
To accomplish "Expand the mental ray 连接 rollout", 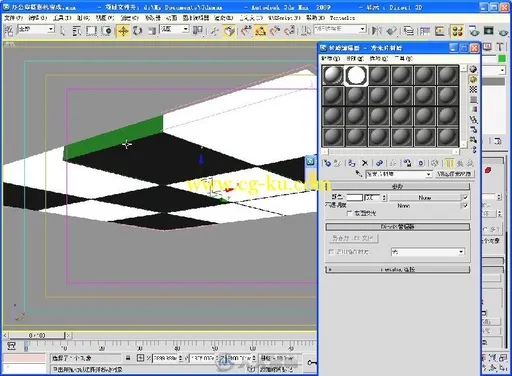I will click(398, 269).
